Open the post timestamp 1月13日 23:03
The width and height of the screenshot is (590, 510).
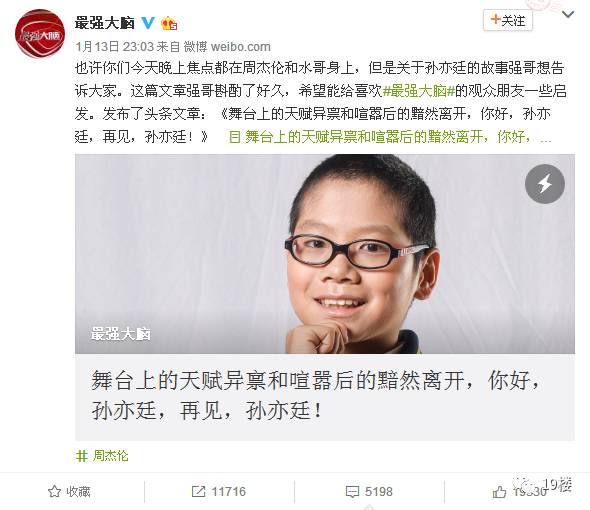click(114, 47)
